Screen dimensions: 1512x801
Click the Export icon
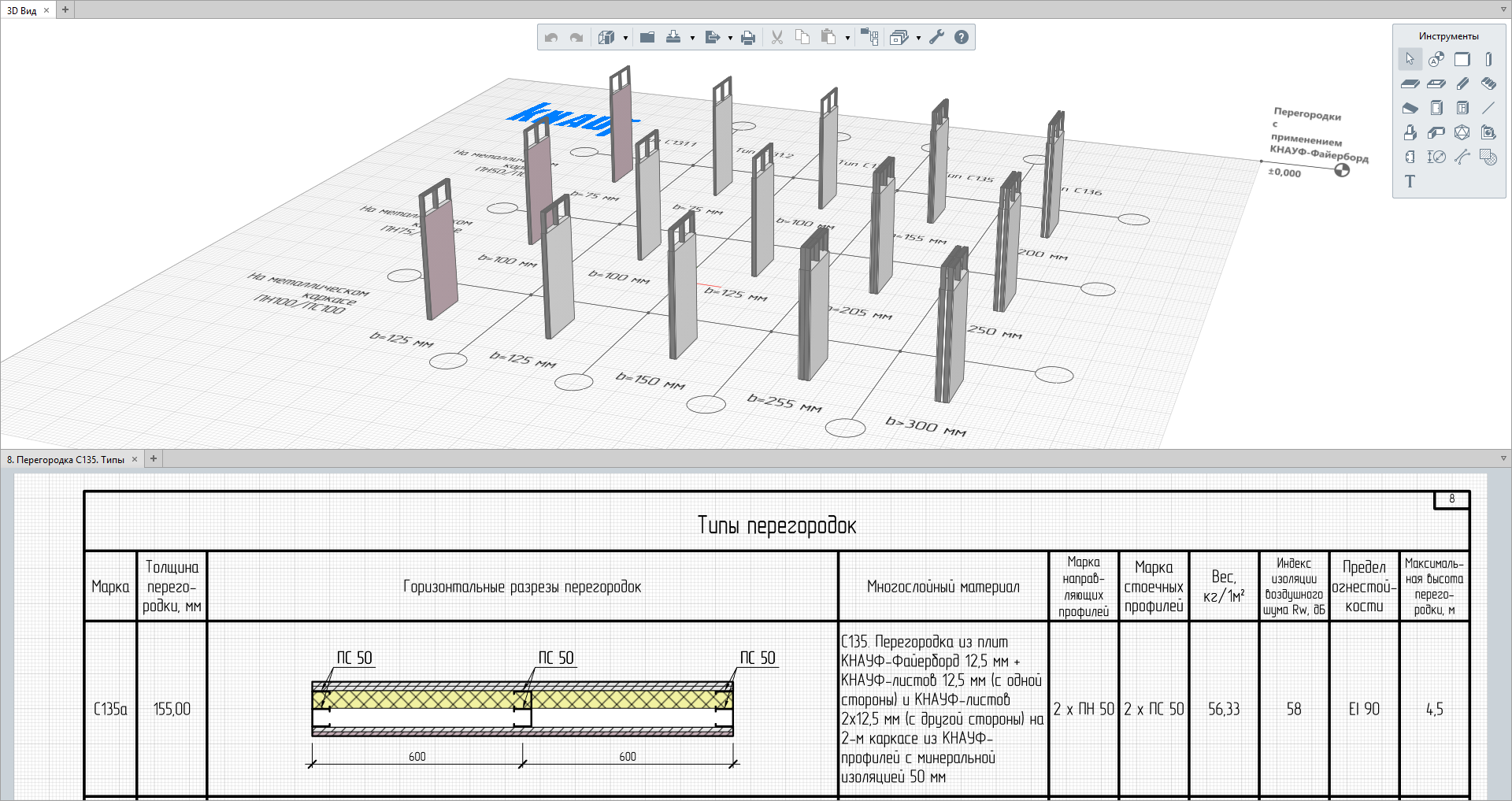click(713, 37)
